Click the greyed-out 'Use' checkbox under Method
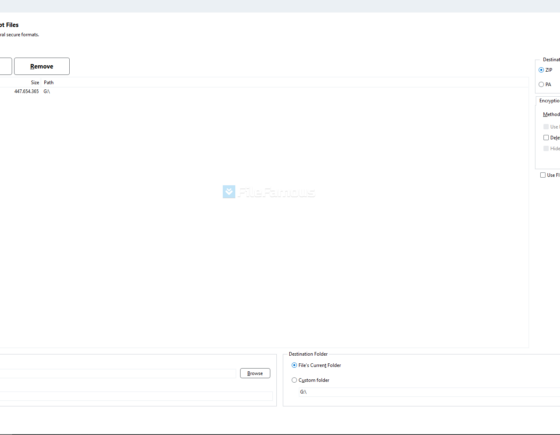Viewport: 560px width, 435px height. (546, 127)
